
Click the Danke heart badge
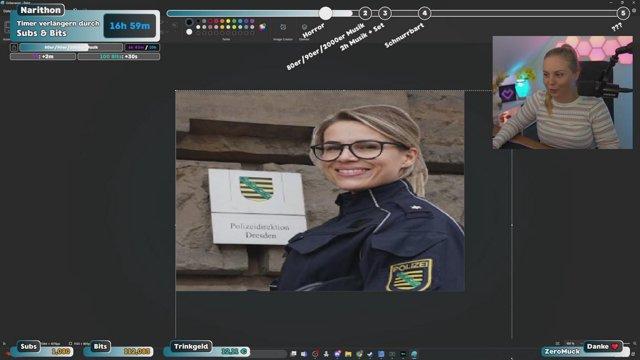(x=602, y=347)
